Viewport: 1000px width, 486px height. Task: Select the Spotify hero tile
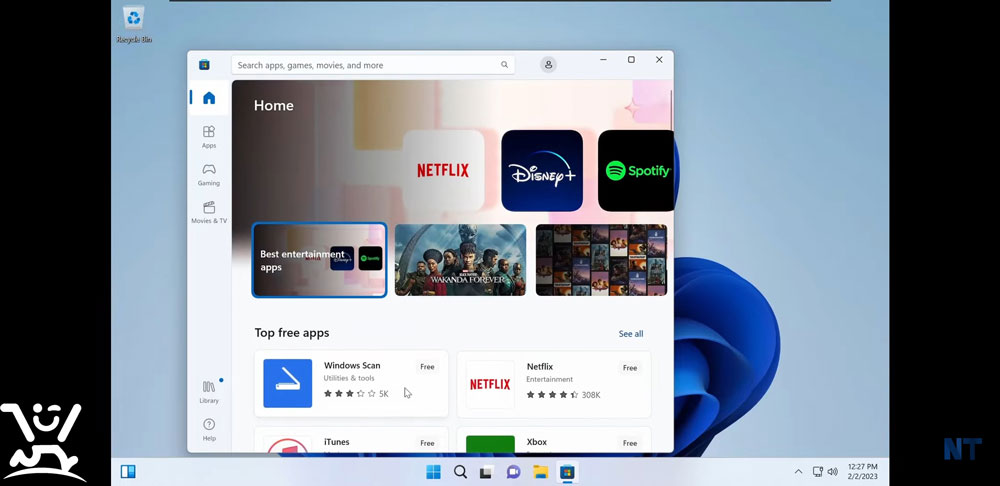point(636,170)
